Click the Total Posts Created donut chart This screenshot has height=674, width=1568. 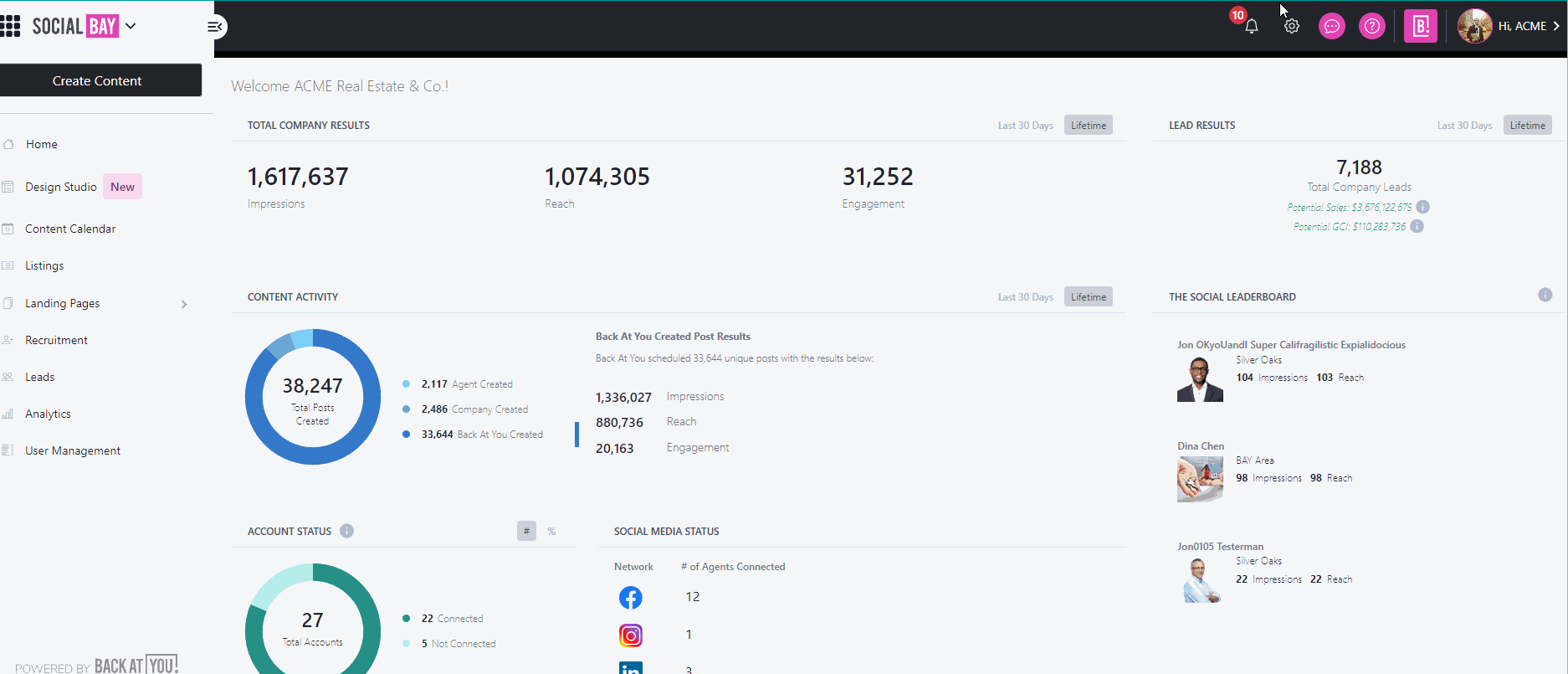coord(313,397)
